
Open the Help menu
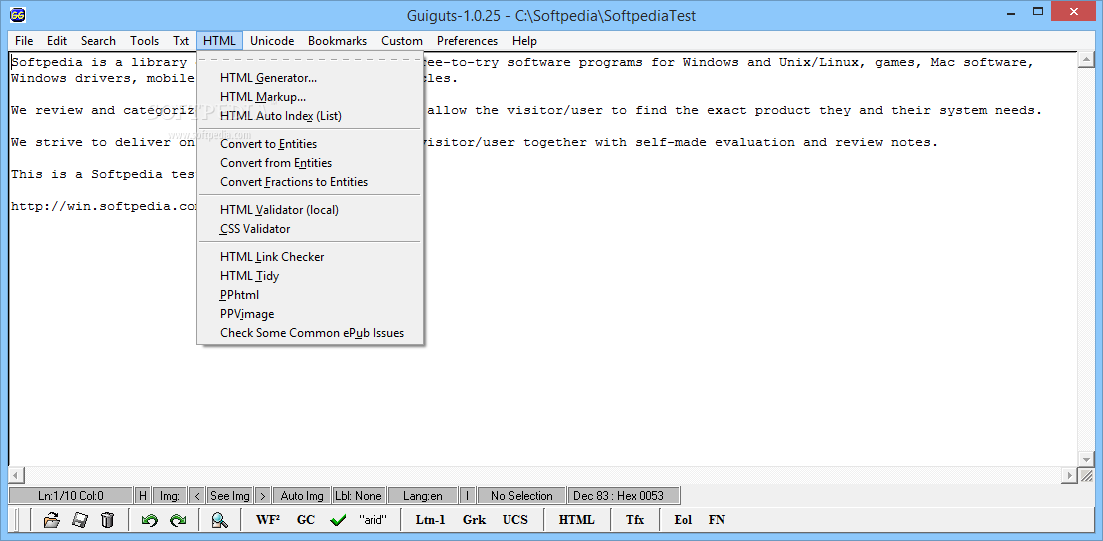tap(524, 41)
